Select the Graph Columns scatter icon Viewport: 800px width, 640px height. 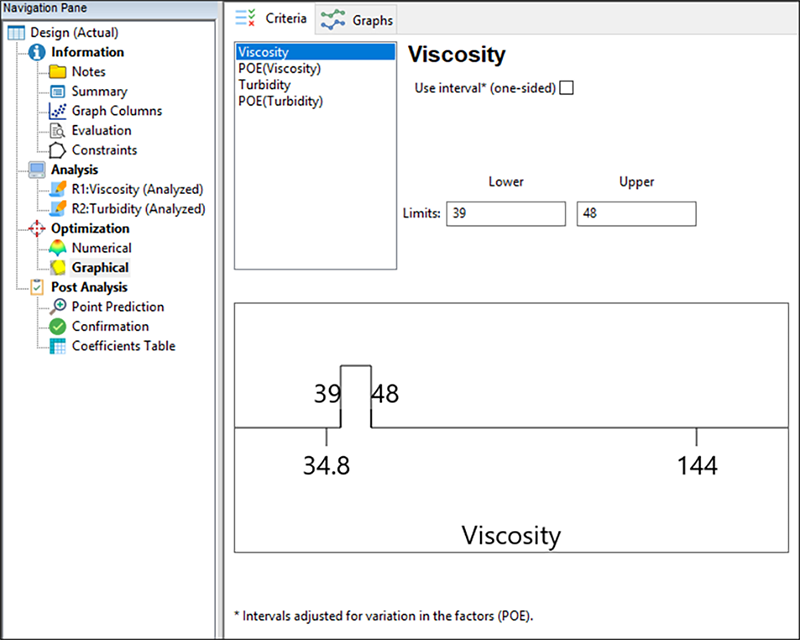[57, 111]
